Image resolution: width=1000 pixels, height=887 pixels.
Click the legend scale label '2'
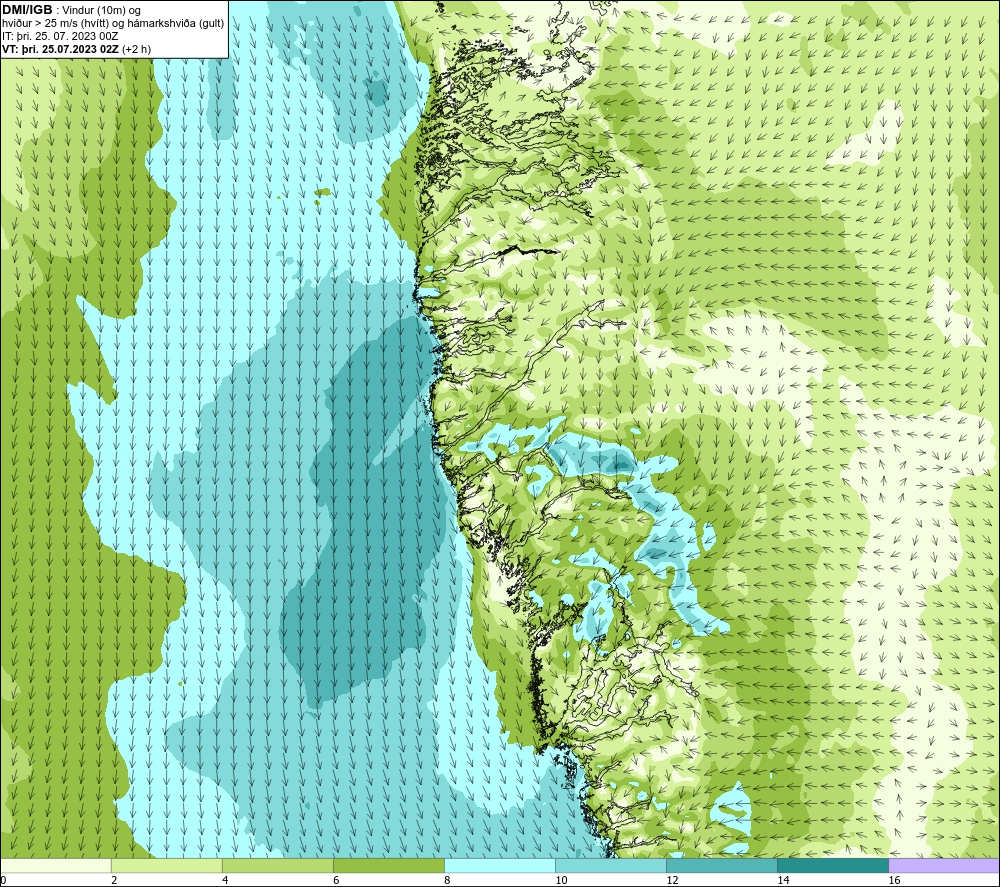[114, 880]
